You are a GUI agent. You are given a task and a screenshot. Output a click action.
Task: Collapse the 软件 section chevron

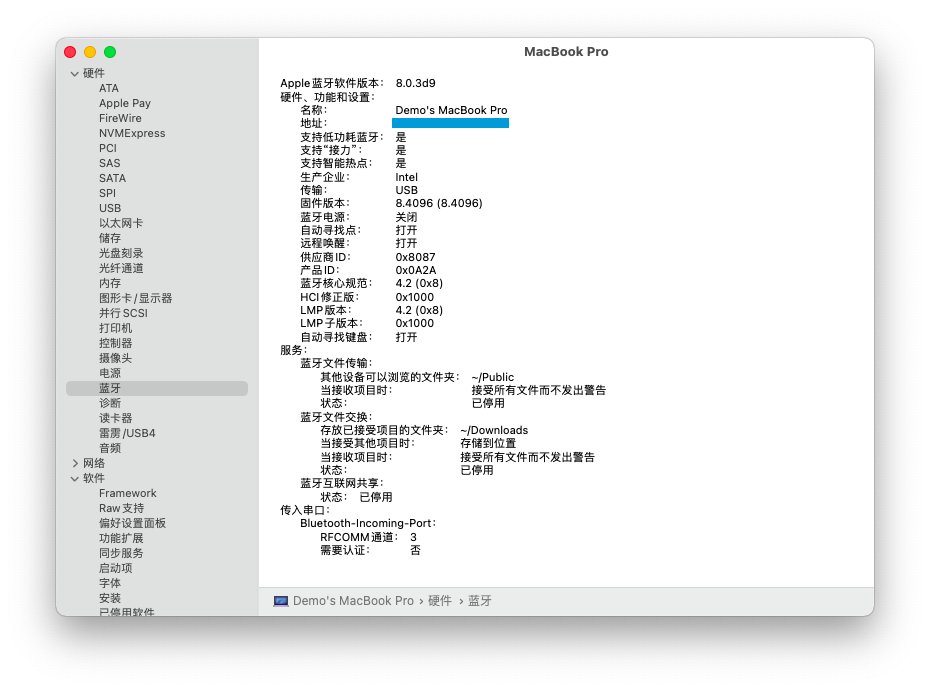tap(75, 479)
